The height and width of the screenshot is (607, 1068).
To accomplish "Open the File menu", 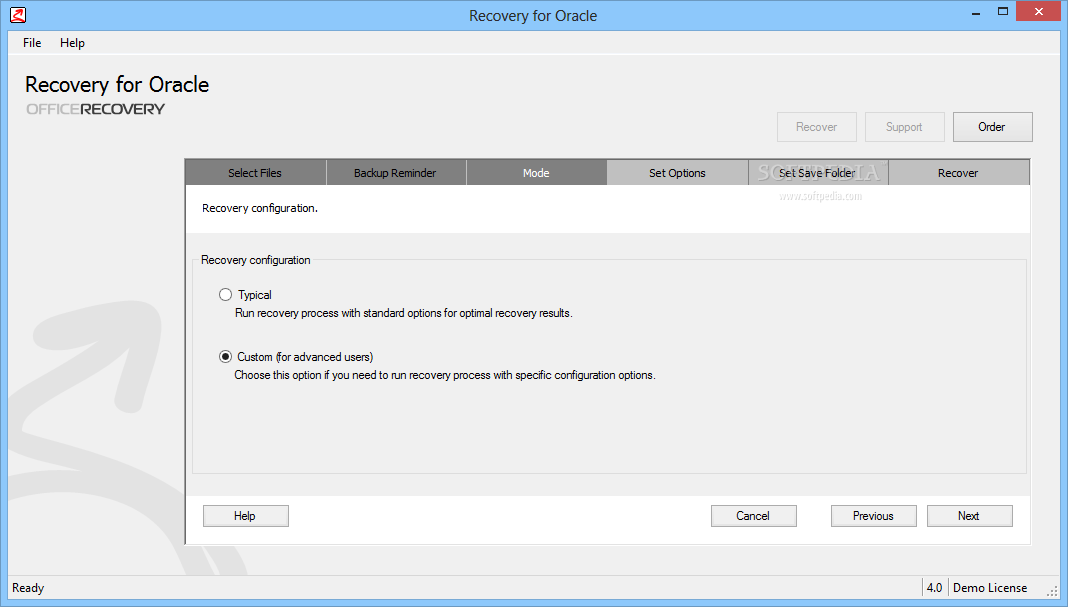I will pos(32,43).
